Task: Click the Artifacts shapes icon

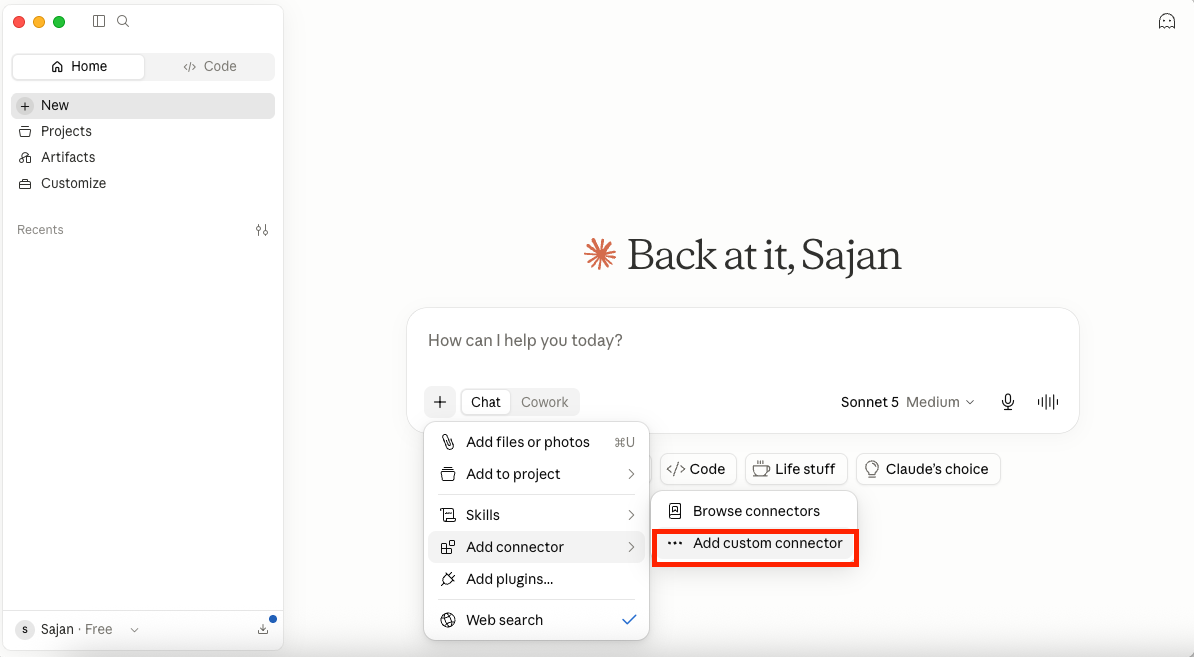Action: point(25,158)
